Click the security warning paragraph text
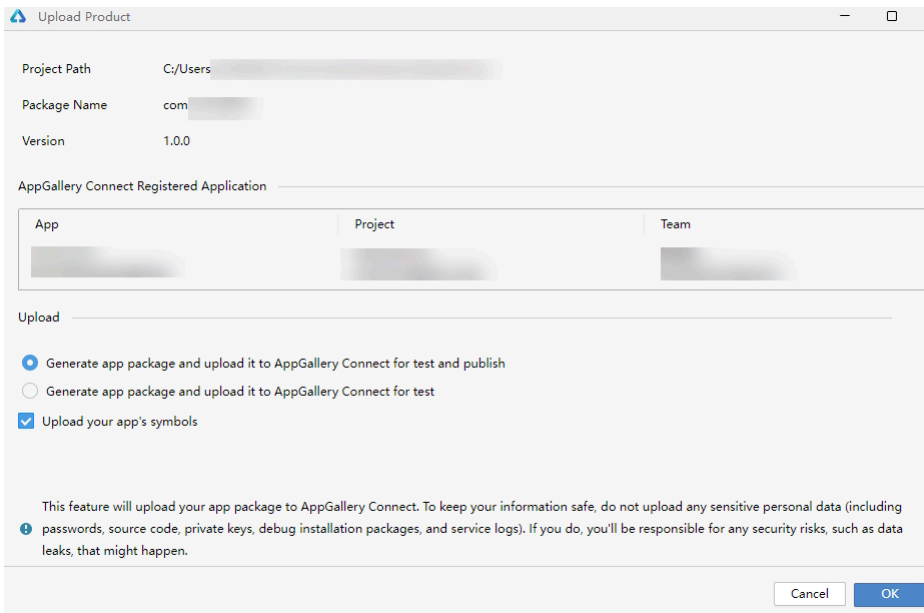924x613 pixels. click(x=472, y=529)
